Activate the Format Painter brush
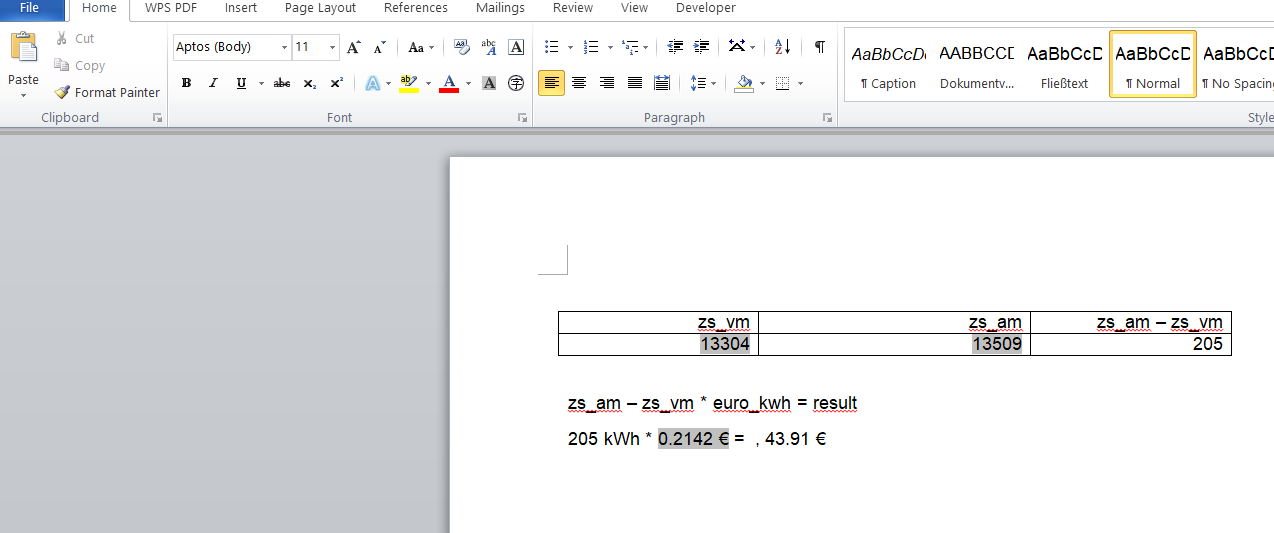The image size is (1274, 533). click(107, 92)
